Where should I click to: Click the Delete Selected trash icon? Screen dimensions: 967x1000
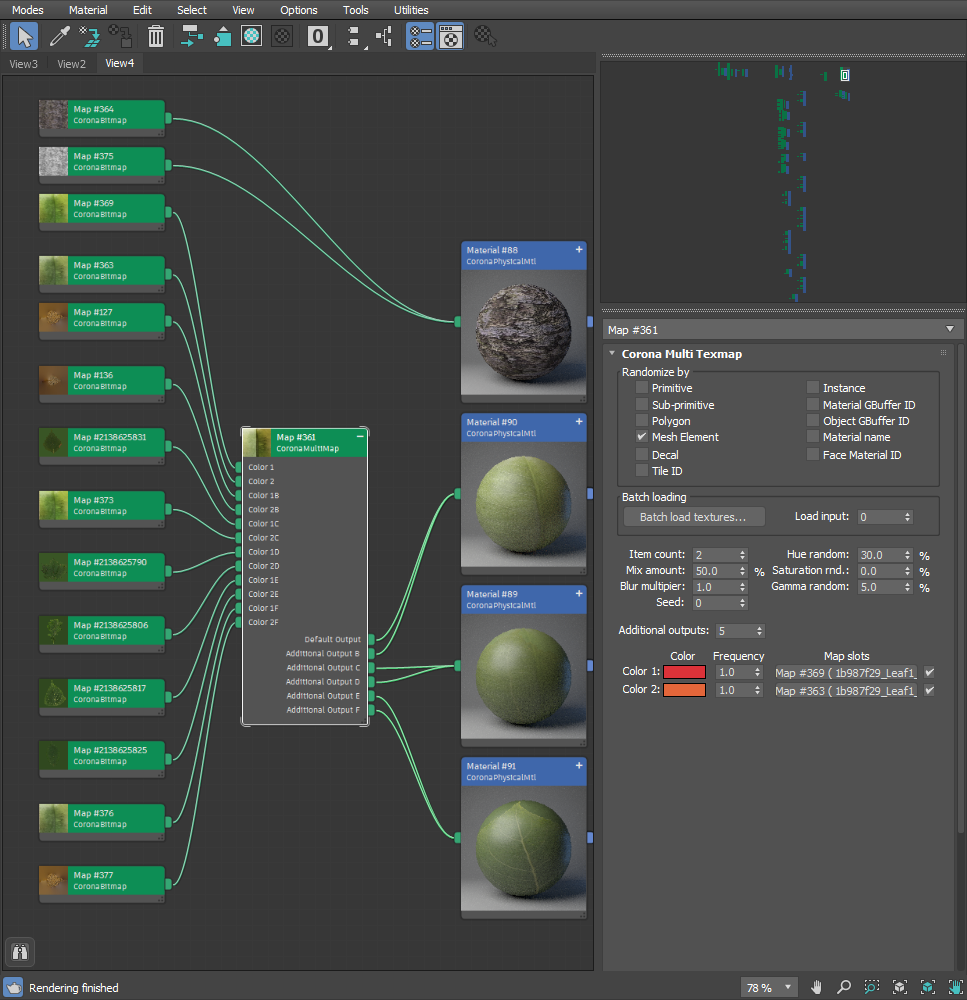point(154,36)
